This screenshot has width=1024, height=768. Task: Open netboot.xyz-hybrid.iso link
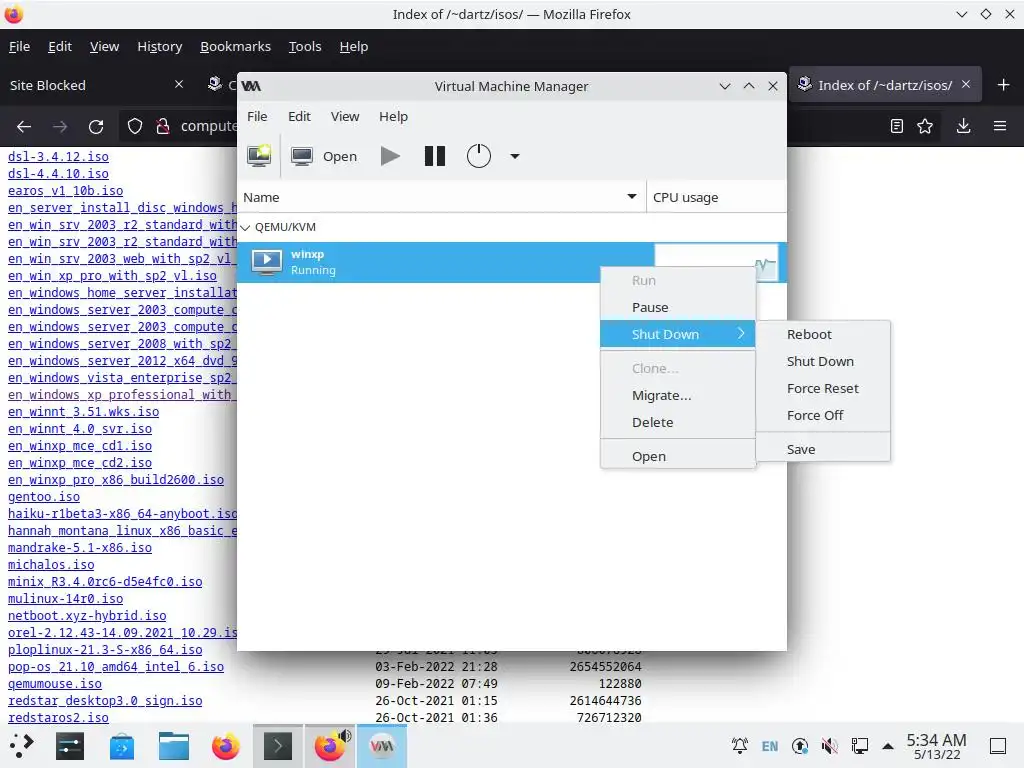(87, 615)
